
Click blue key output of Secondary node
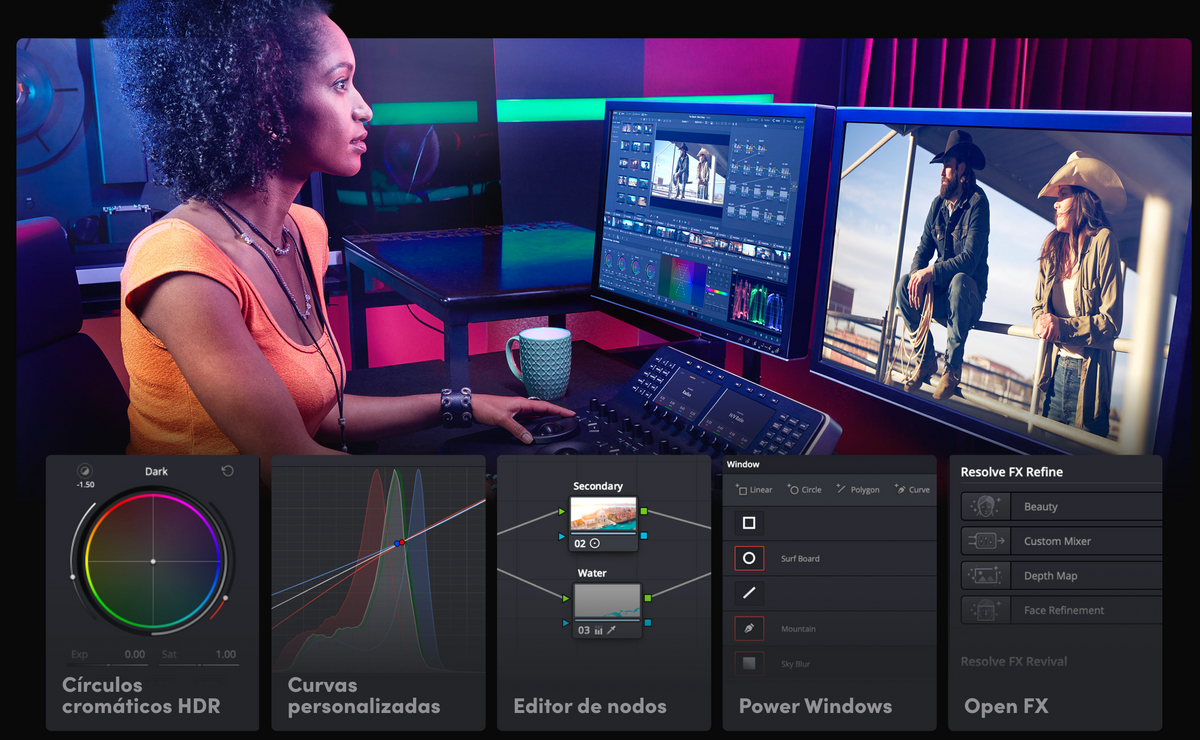[645, 536]
